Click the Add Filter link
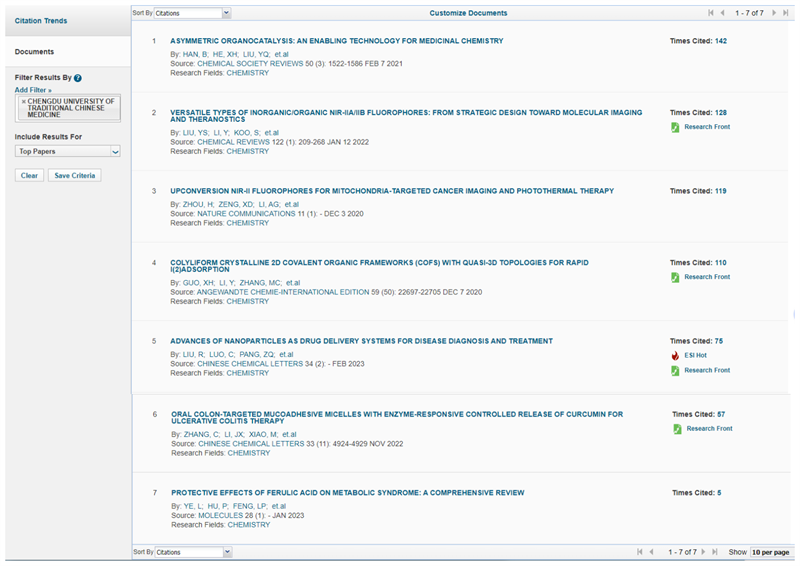 click(34, 90)
